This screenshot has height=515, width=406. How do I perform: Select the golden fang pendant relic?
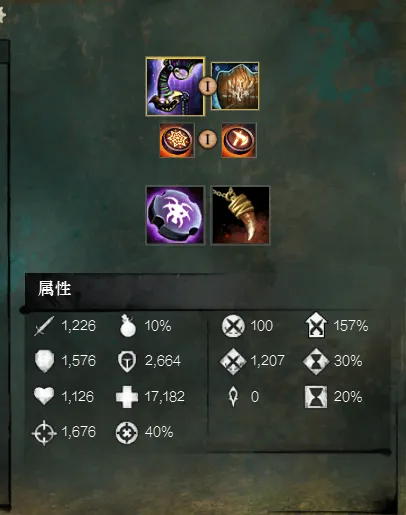point(240,215)
